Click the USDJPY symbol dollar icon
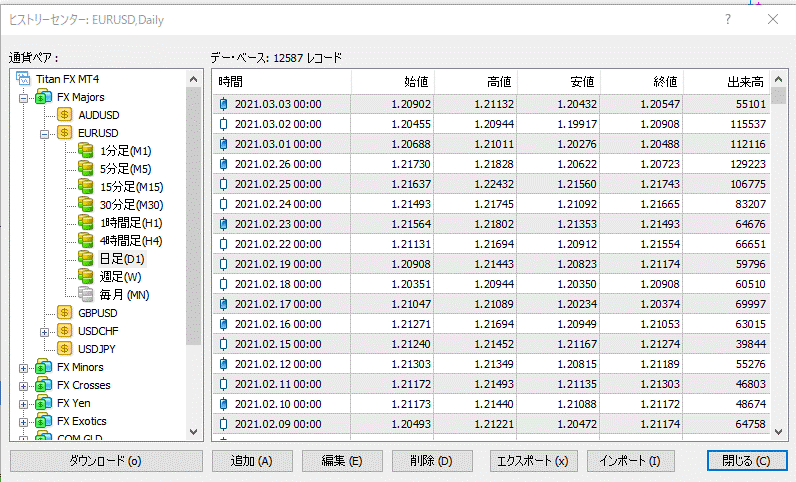The height and width of the screenshot is (482, 796). [x=64, y=348]
